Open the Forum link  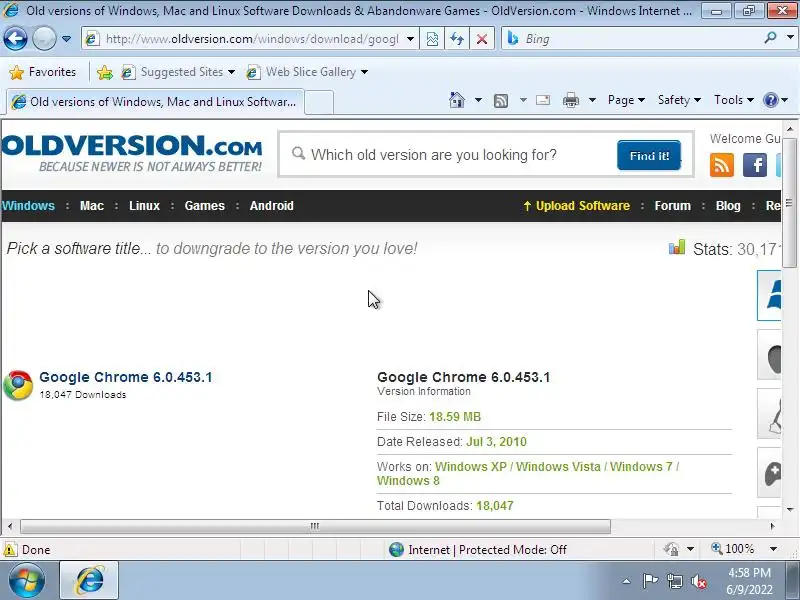672,206
